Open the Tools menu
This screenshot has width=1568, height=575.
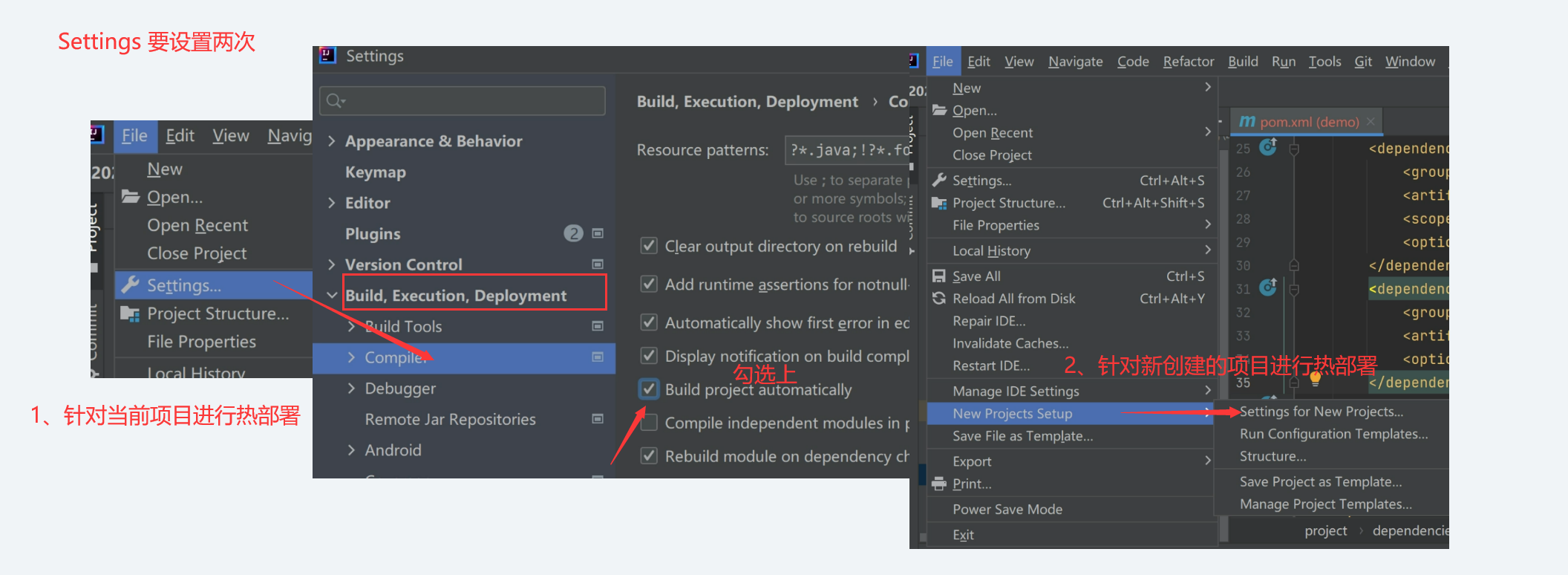1324,62
